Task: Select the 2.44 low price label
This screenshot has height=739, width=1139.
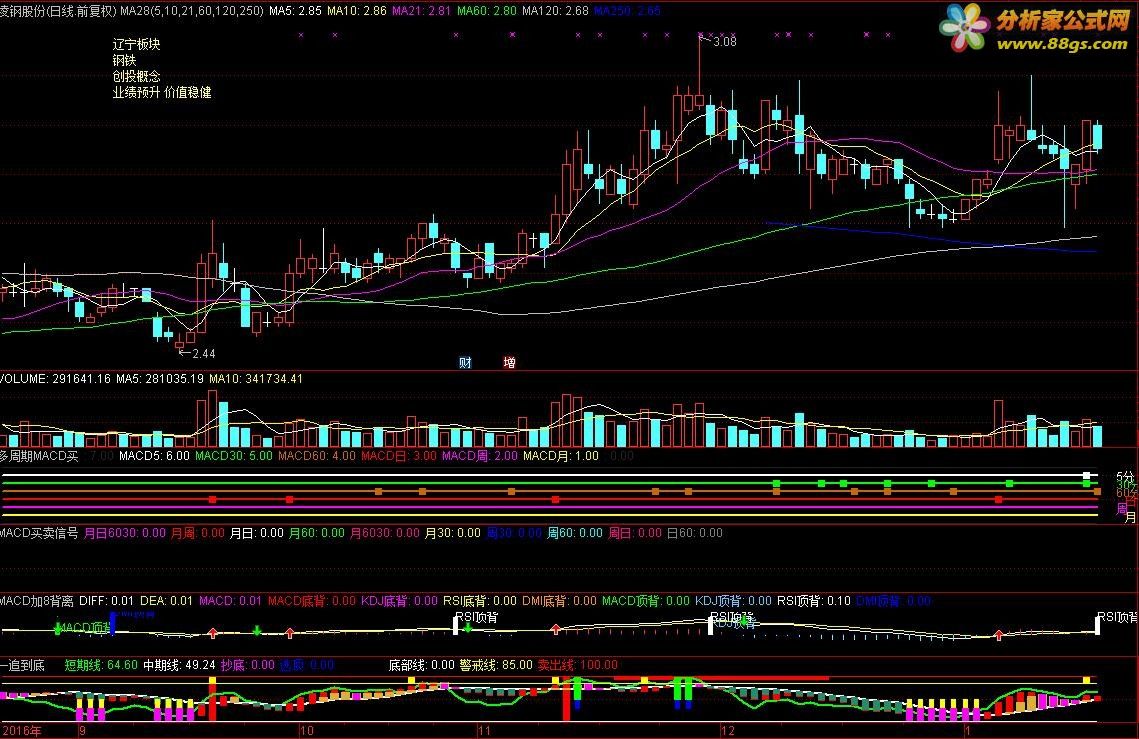Action: pyautogui.click(x=204, y=354)
